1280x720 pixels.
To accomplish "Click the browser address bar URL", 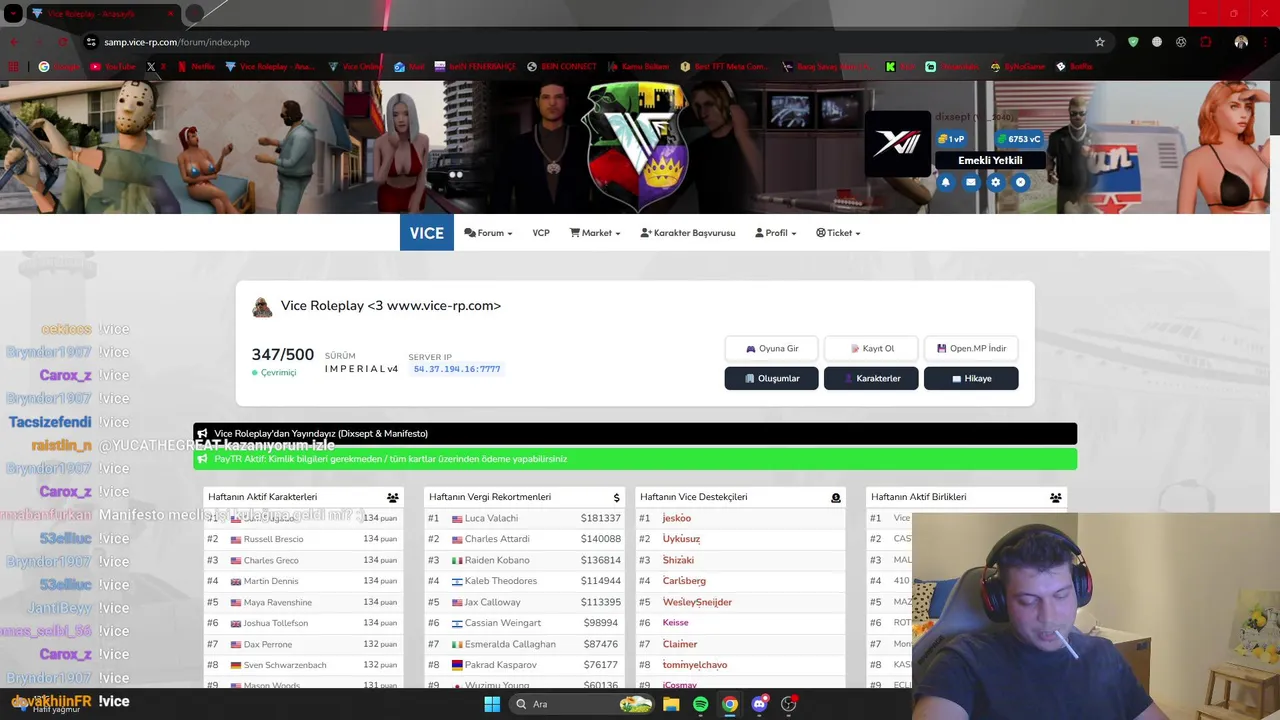I will [177, 42].
